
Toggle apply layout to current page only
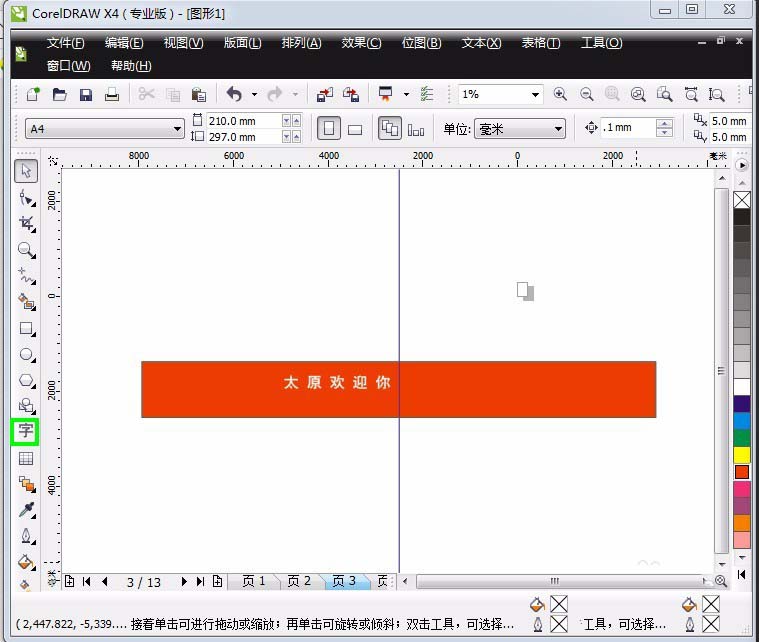[x=416, y=130]
